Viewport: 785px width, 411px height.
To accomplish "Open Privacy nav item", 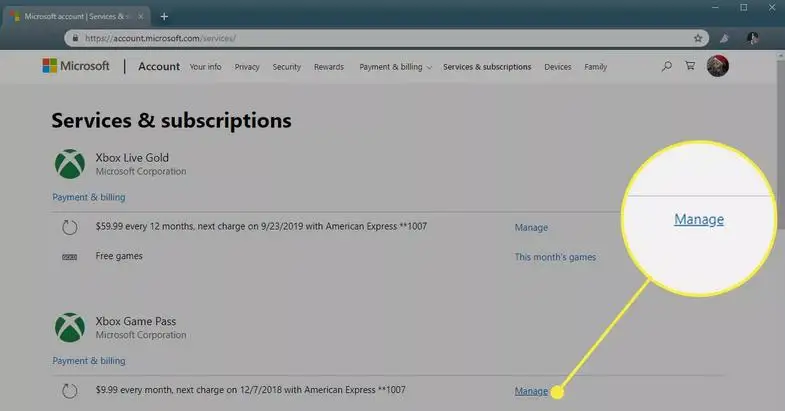I will point(247,67).
